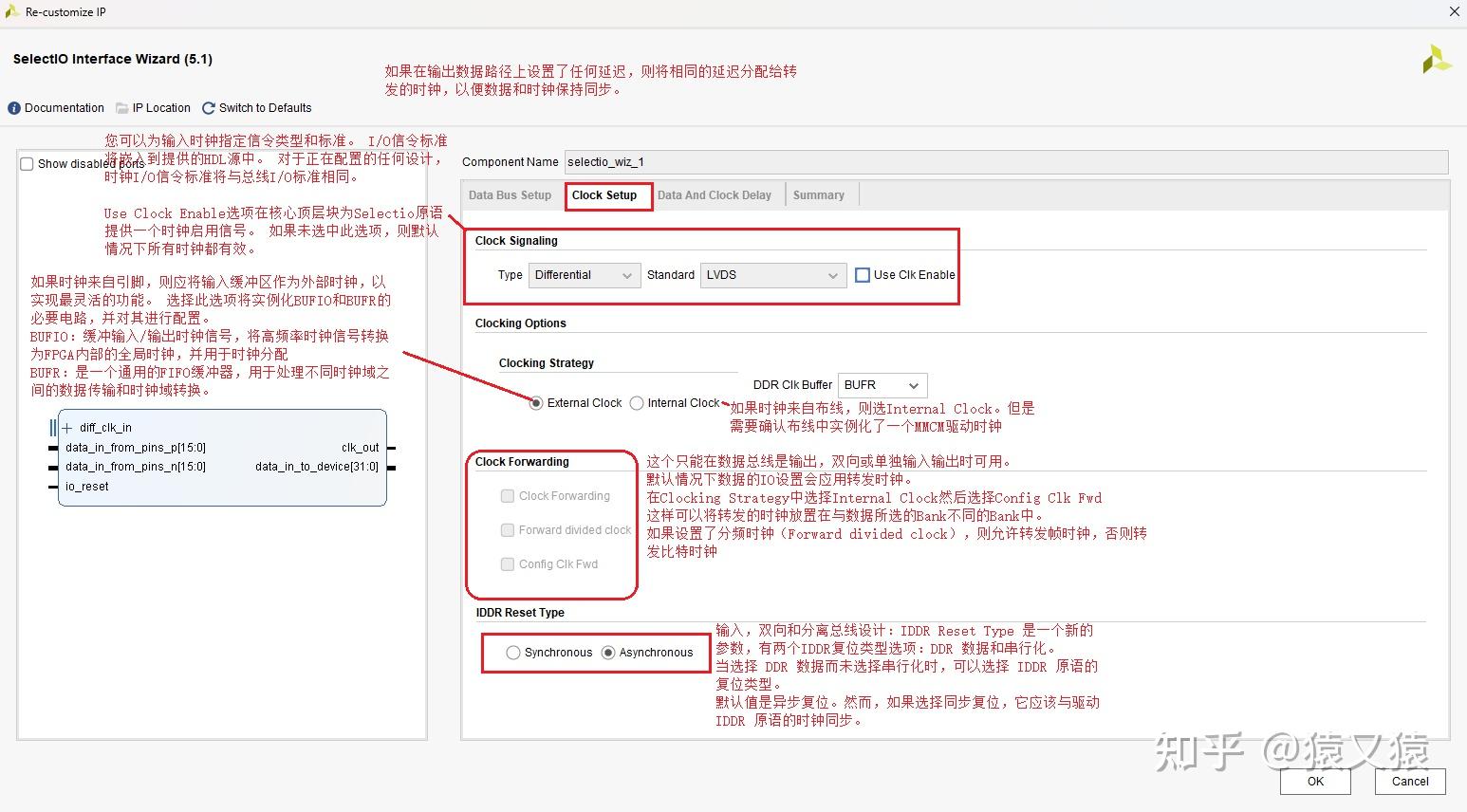
Task: Open the IP Location folder icon
Action: (x=121, y=107)
